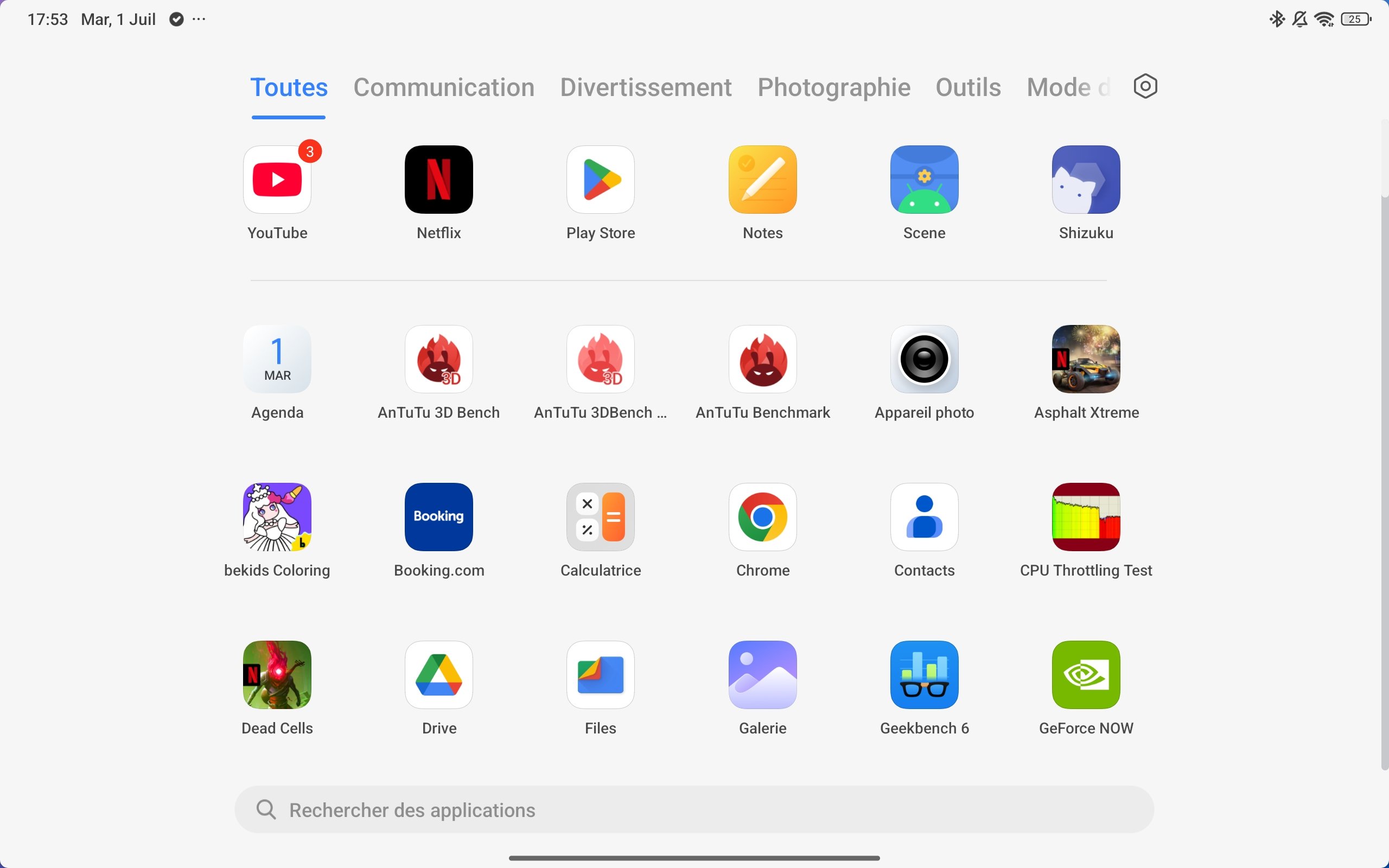
Task: Switch to the Photographie tab
Action: click(833, 88)
